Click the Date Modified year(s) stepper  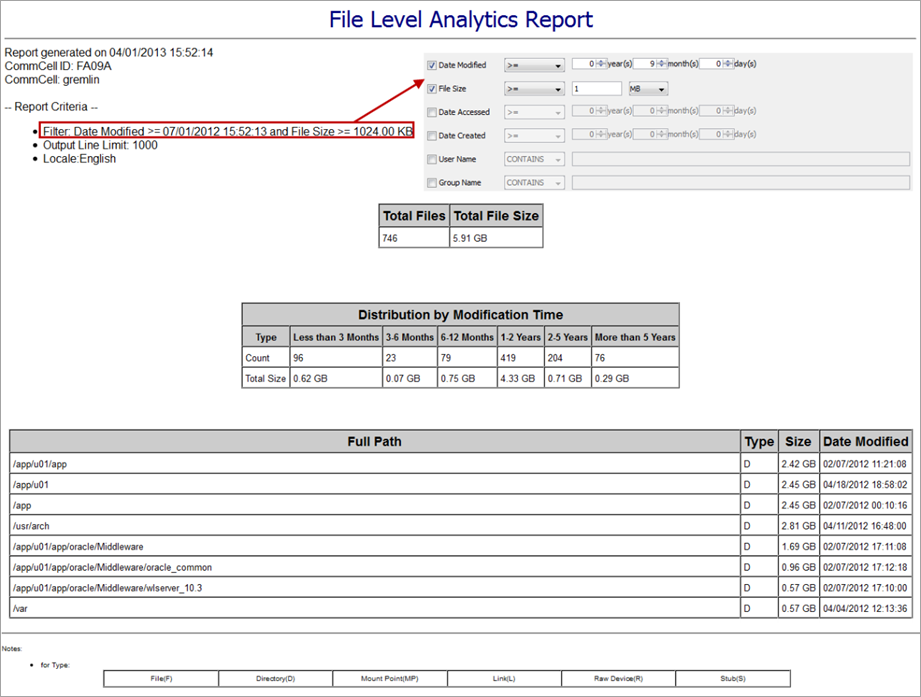597,65
